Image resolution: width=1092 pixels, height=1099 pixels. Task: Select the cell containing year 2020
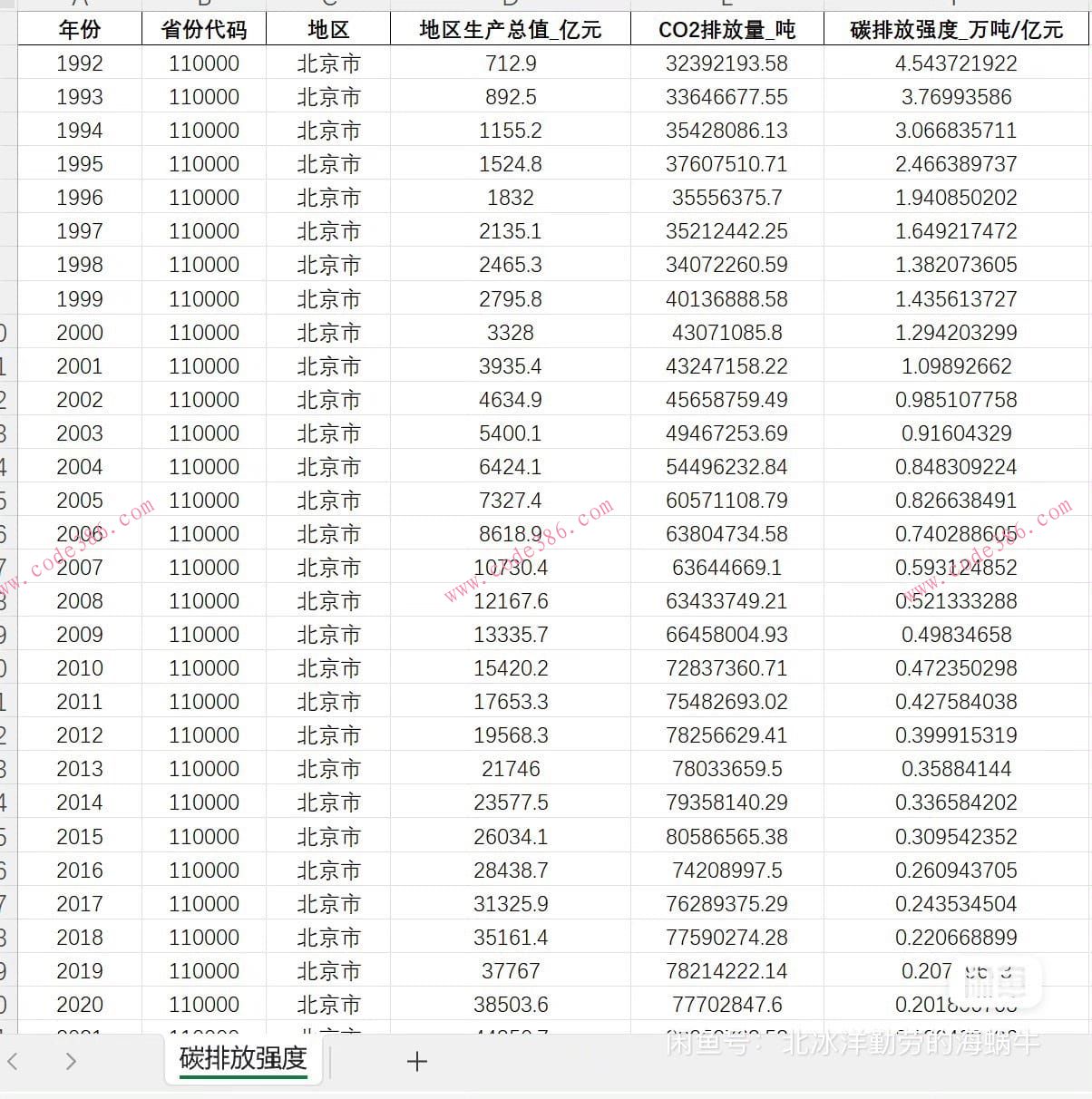click(79, 1004)
